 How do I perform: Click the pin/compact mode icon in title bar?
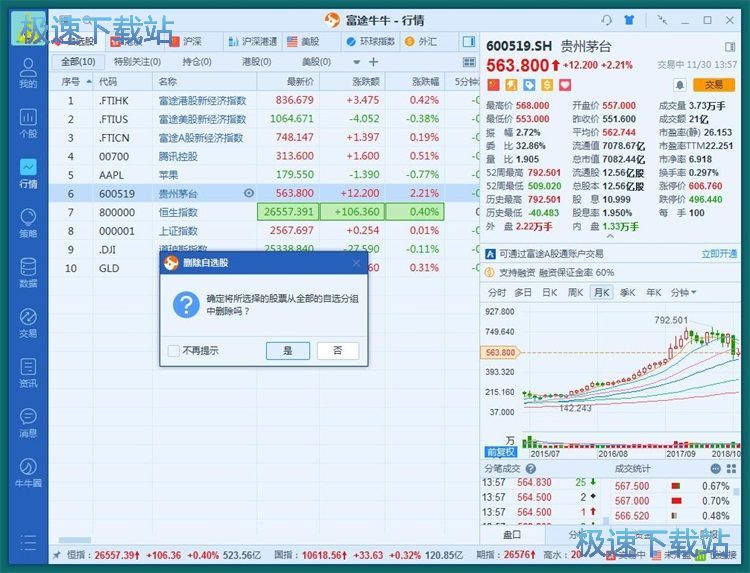coord(662,20)
